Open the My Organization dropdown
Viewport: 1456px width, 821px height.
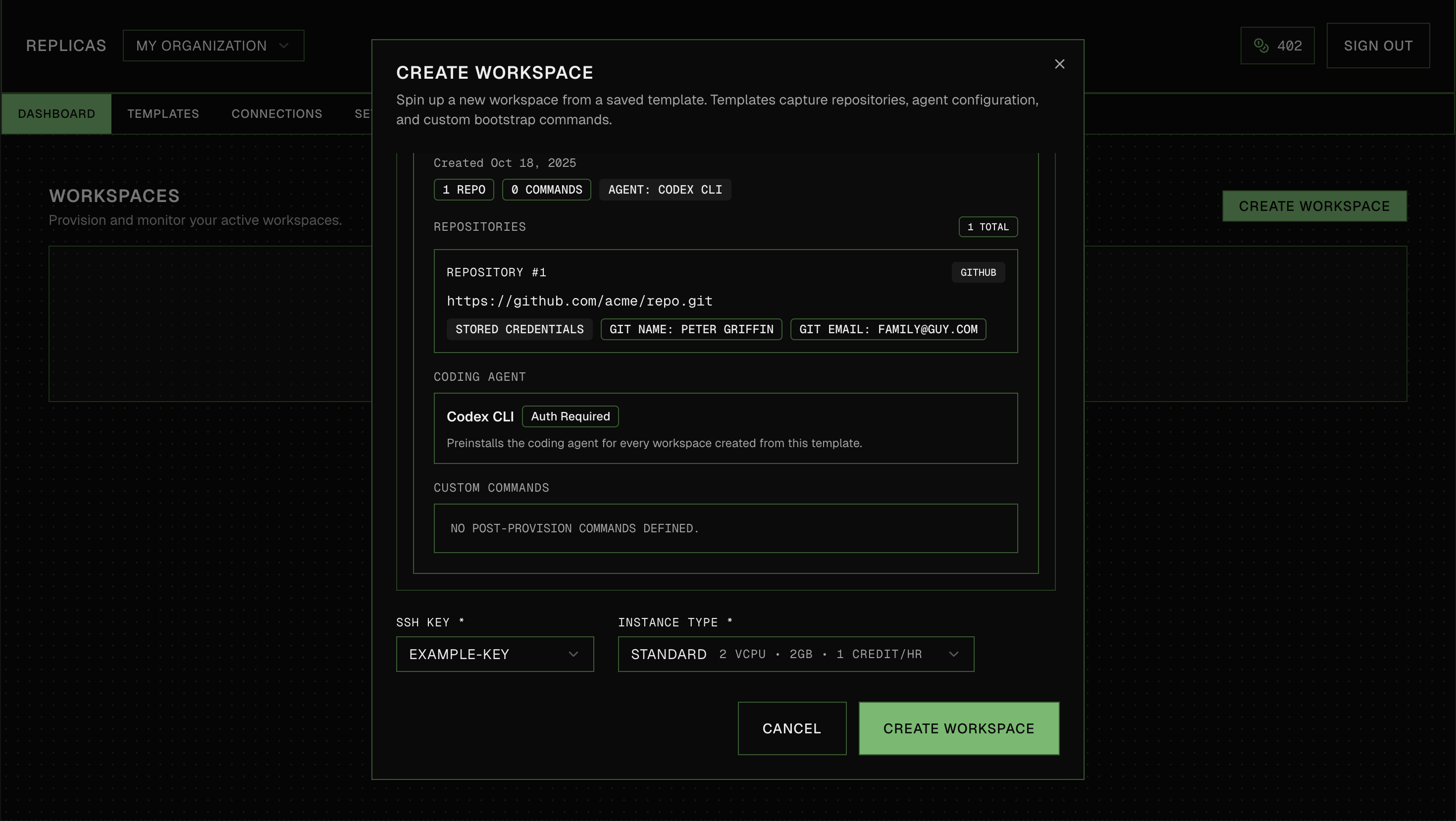[213, 45]
